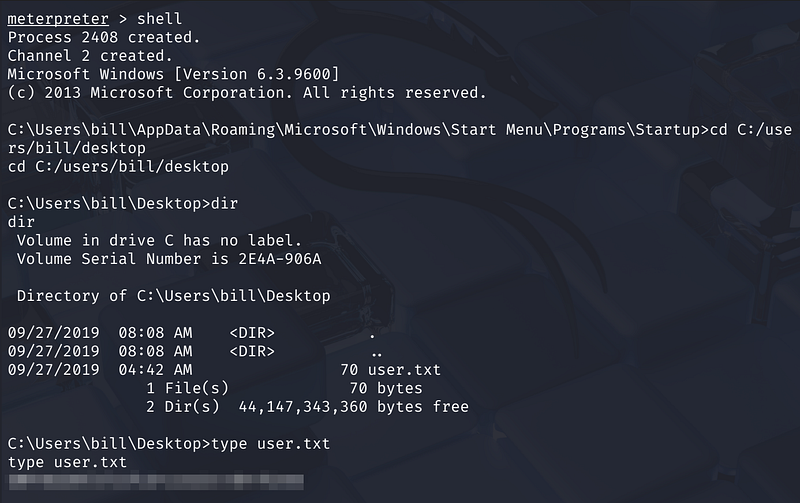Click the 2013 Microsoft Corporation copyright line
This screenshot has height=503, width=800.
(246, 93)
